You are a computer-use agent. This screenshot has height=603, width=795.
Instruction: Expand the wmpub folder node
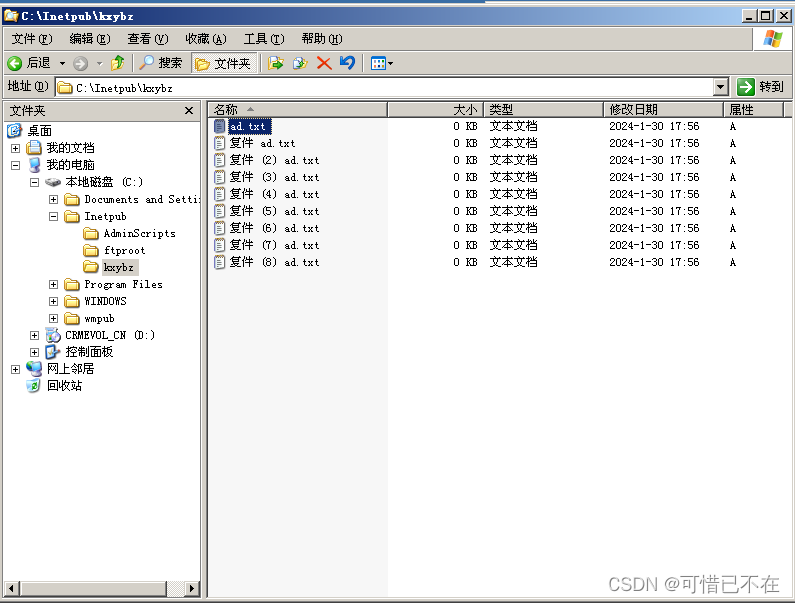(53, 318)
